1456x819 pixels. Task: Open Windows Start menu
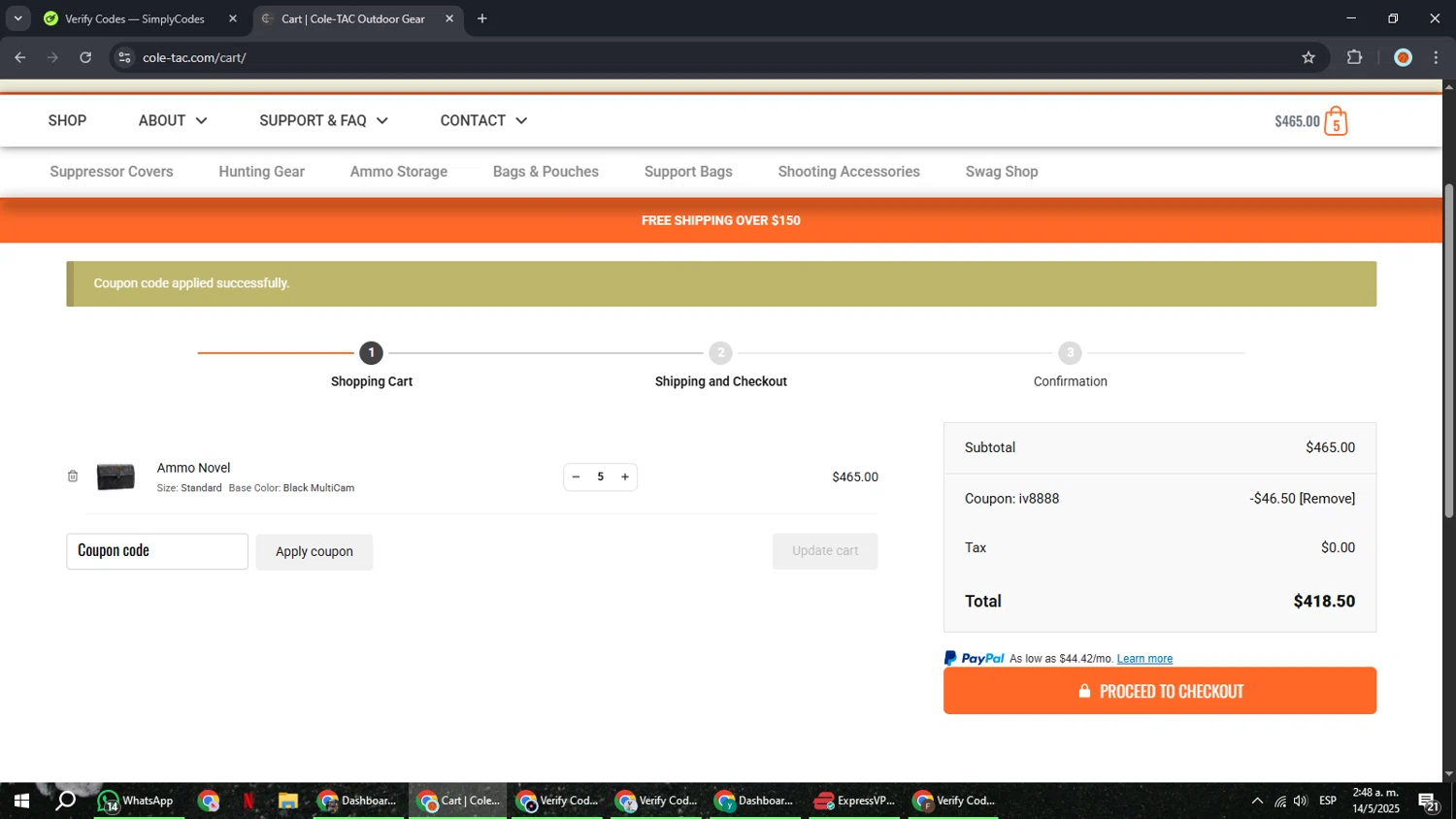coord(21,801)
